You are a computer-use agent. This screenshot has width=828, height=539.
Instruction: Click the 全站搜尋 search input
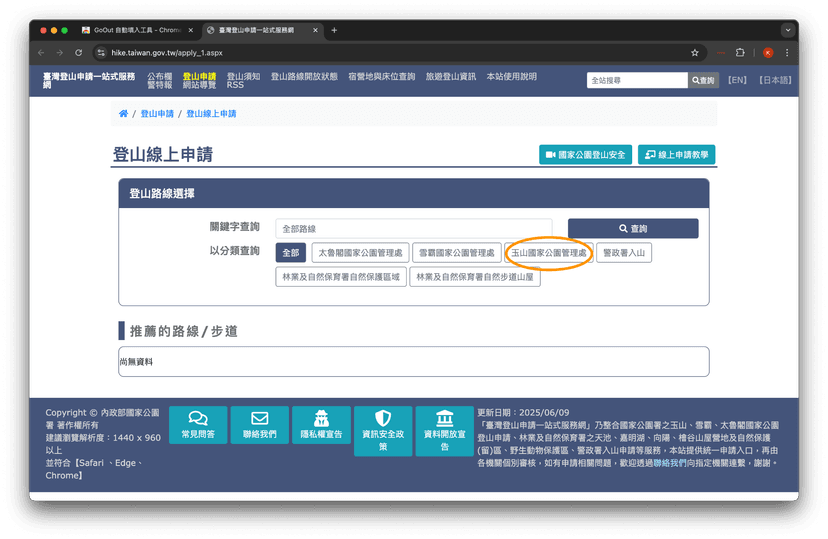point(637,80)
